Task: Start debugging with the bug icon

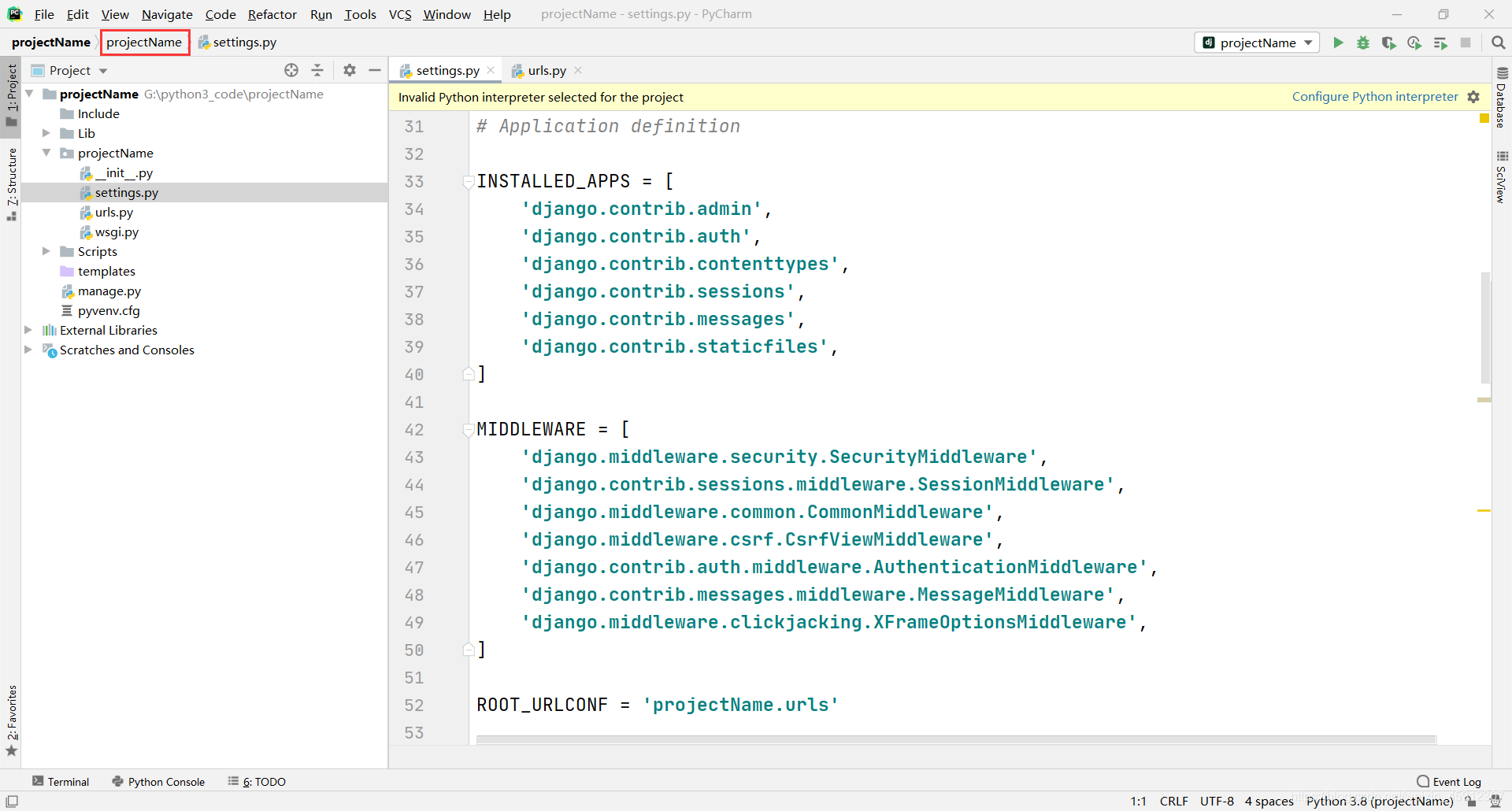Action: [1363, 43]
